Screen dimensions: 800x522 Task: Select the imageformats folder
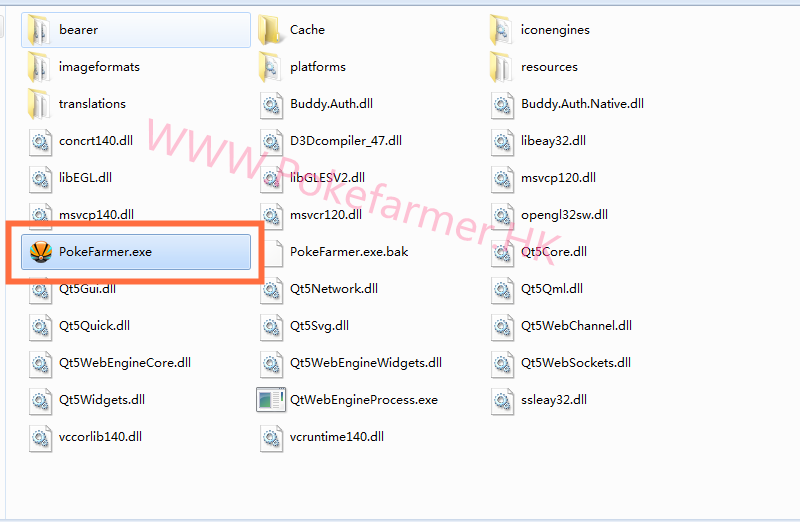(x=84, y=67)
